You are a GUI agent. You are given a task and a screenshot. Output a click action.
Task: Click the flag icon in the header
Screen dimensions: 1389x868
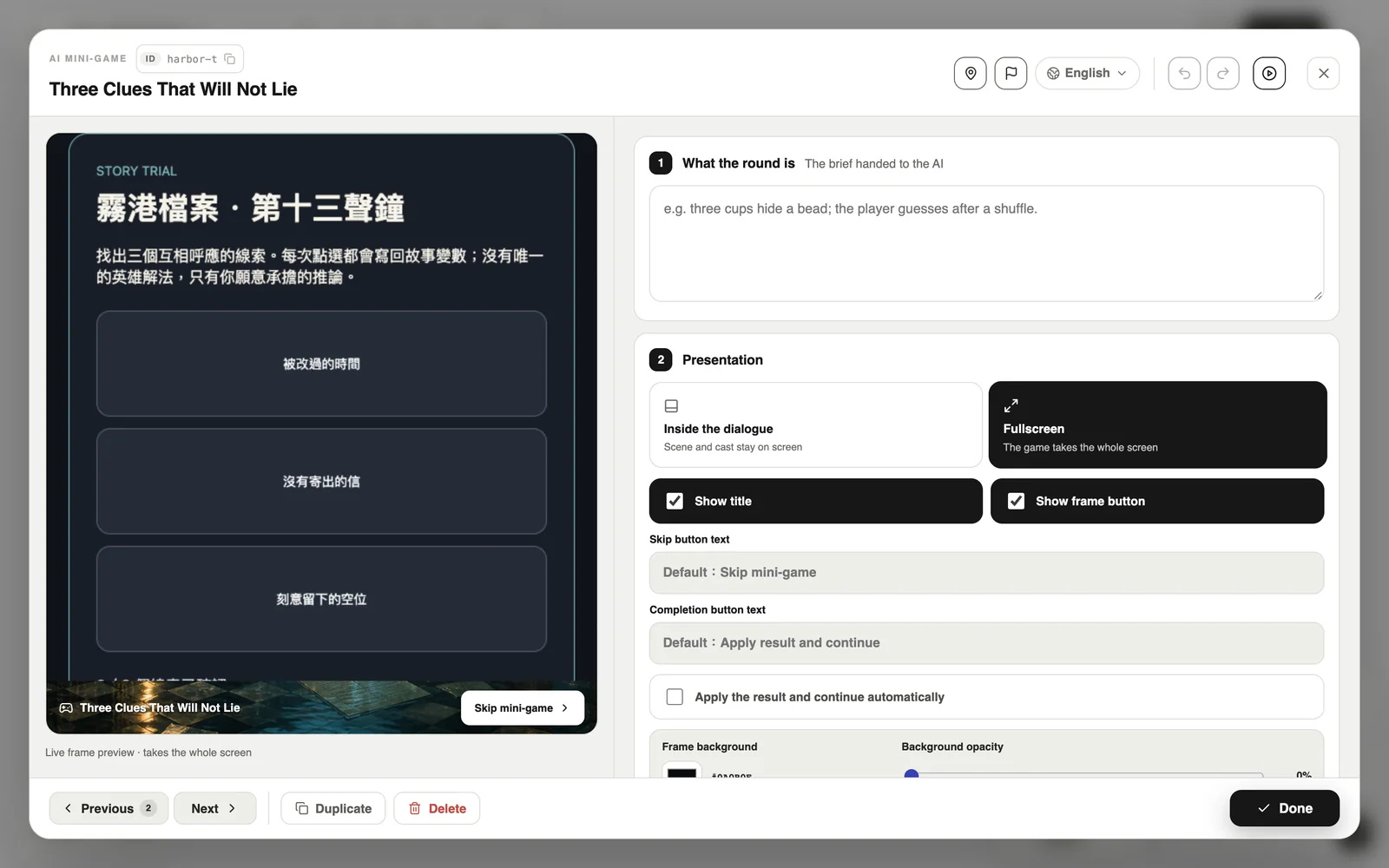click(1010, 74)
